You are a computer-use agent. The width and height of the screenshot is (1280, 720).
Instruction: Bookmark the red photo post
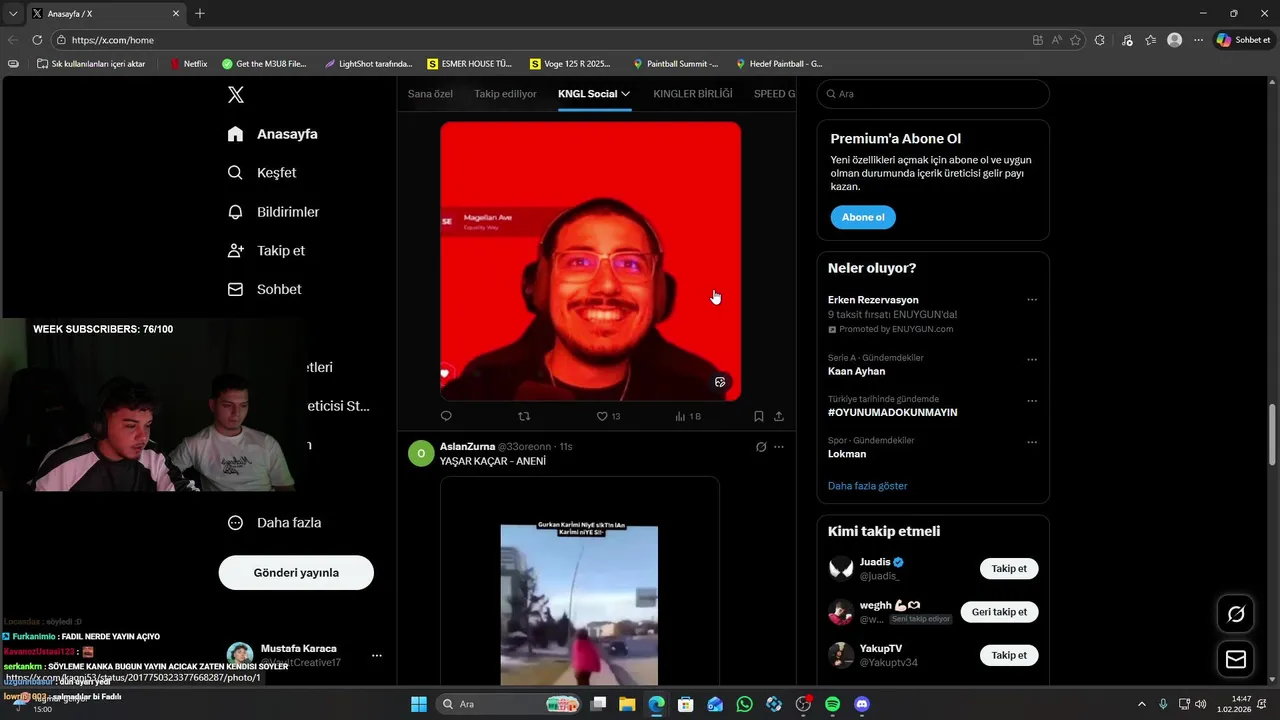(759, 416)
